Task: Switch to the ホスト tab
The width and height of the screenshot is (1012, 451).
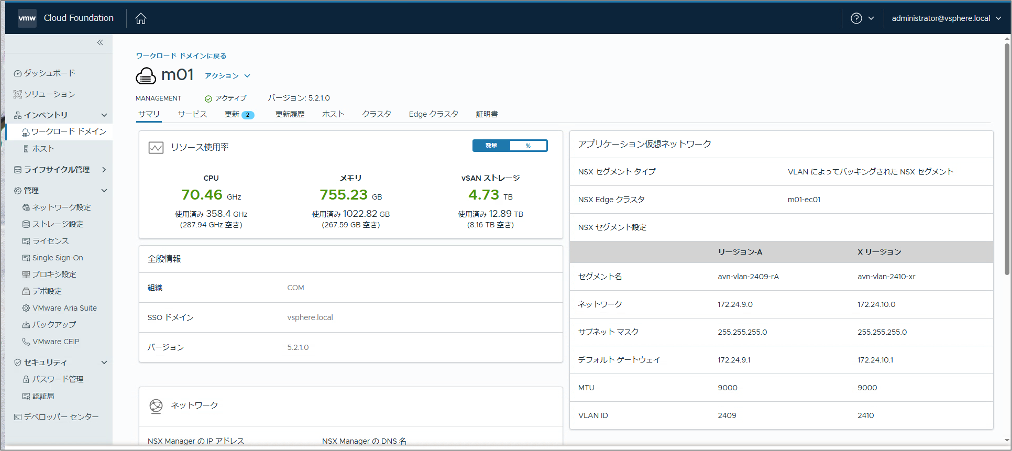Action: [x=333, y=114]
